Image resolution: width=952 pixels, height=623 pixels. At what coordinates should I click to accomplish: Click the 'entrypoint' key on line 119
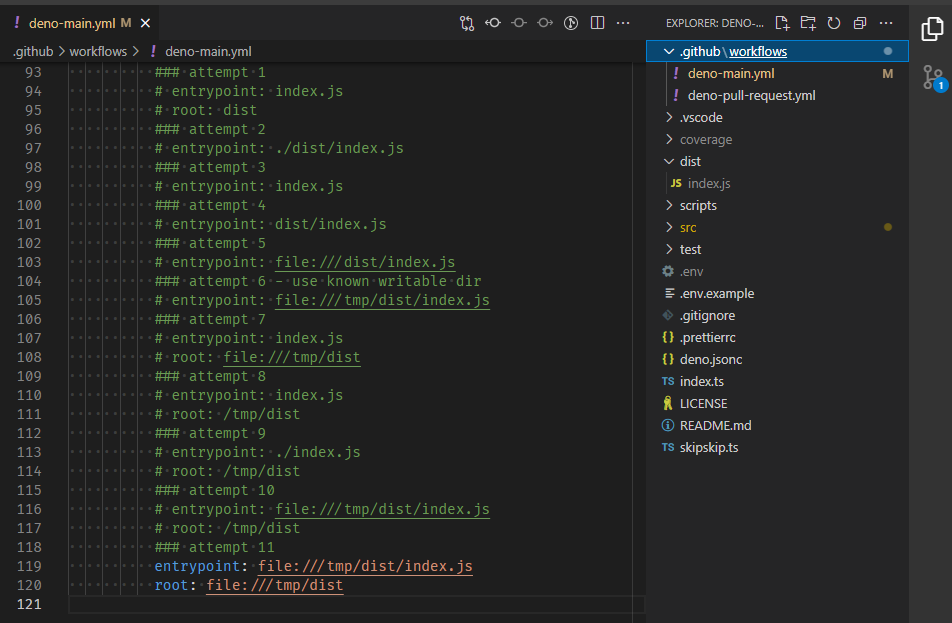tap(197, 566)
